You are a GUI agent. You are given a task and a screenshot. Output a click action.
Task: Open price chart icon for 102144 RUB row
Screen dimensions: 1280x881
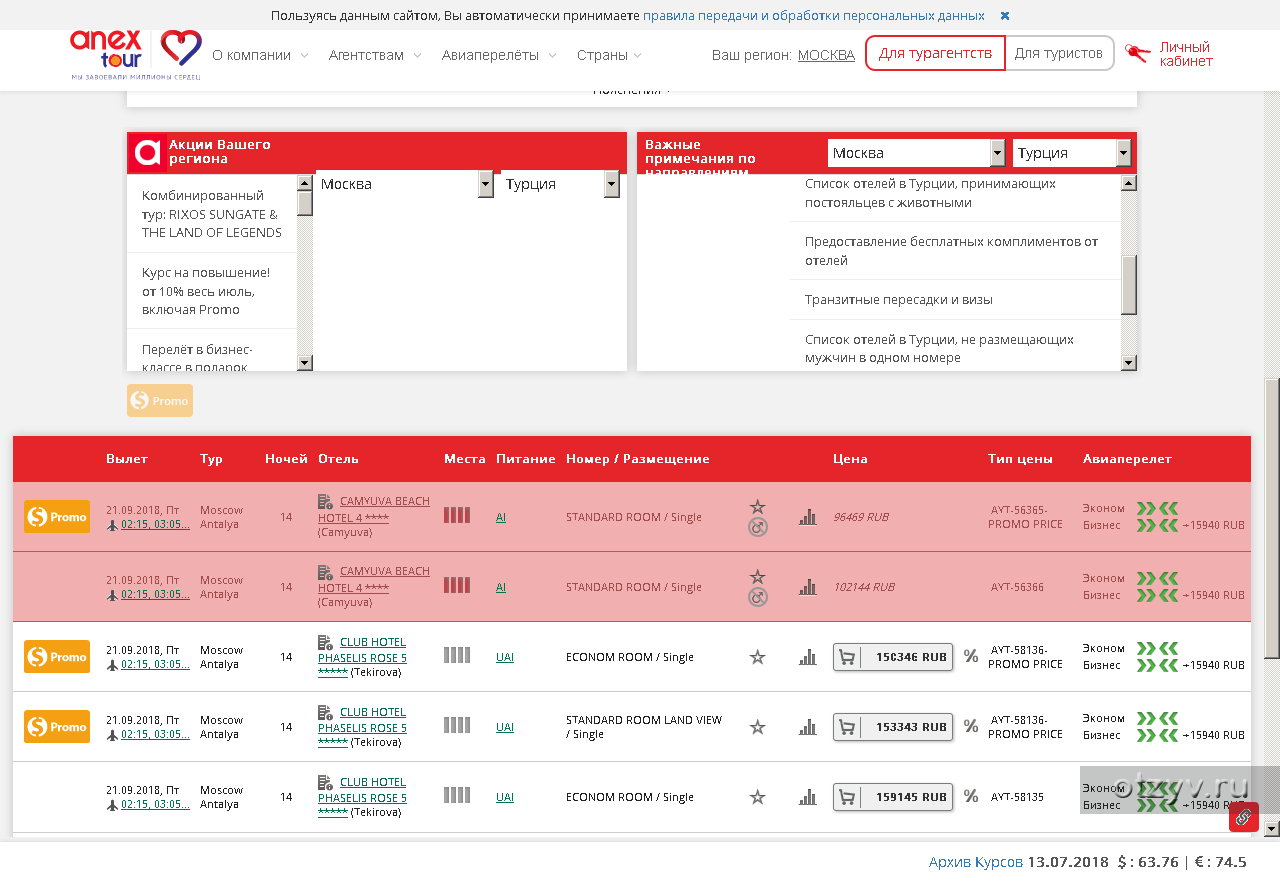click(x=807, y=587)
